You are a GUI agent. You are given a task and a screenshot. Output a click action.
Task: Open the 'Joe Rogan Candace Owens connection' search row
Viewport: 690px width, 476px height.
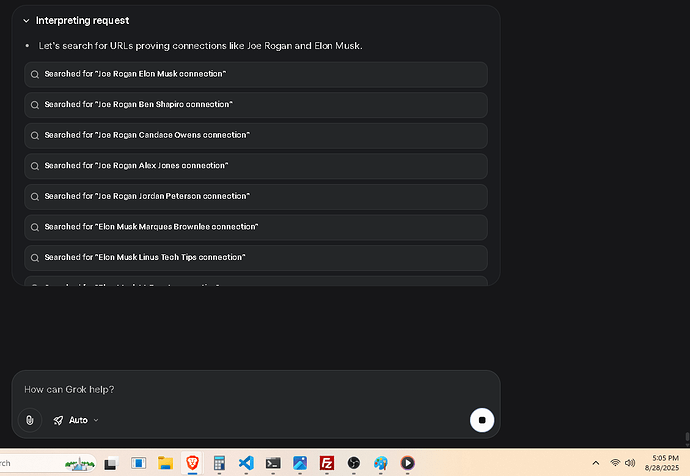(x=256, y=135)
